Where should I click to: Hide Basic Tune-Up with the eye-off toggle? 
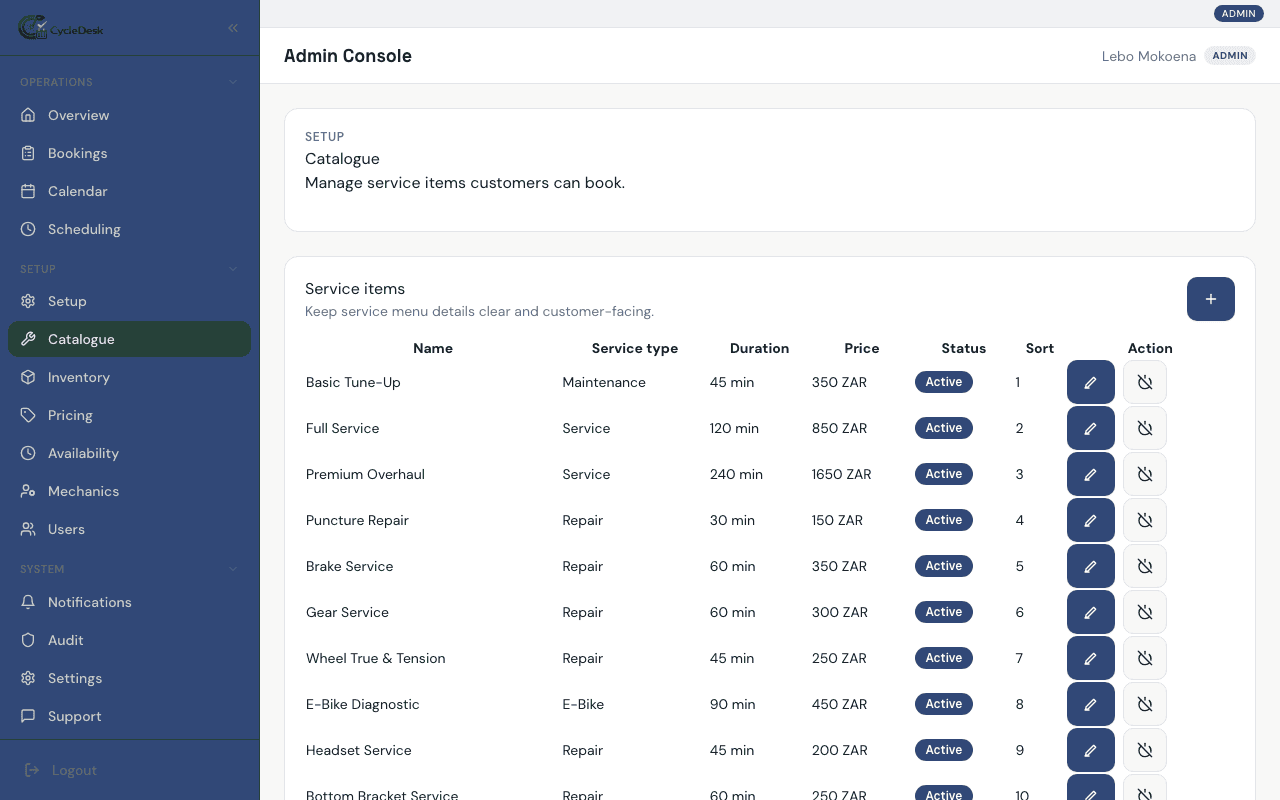click(x=1144, y=382)
